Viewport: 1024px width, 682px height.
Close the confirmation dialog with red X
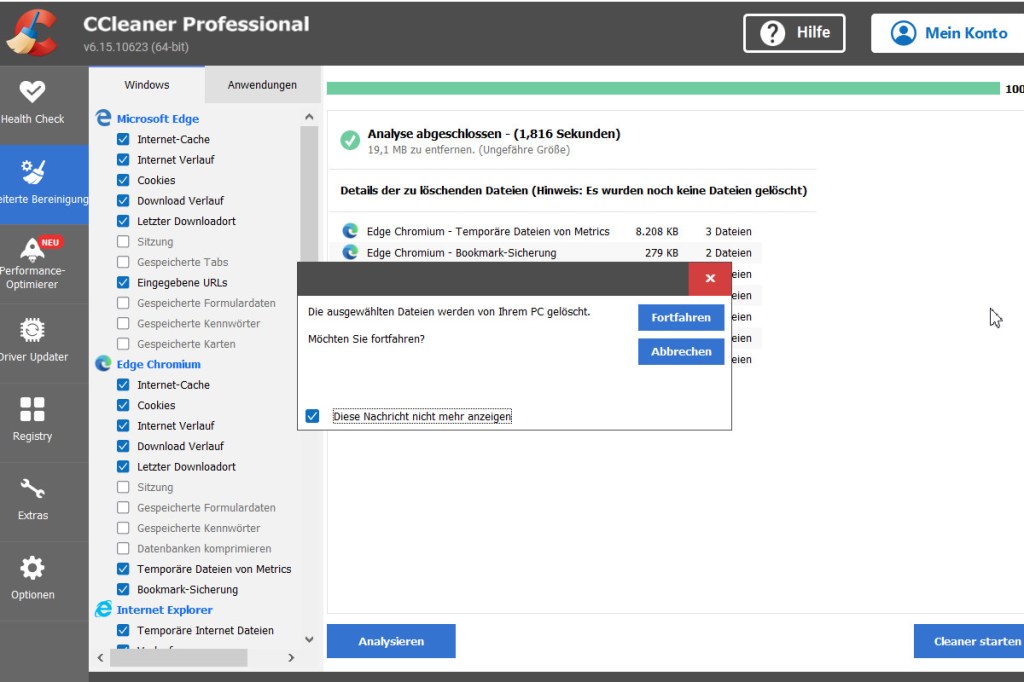710,278
